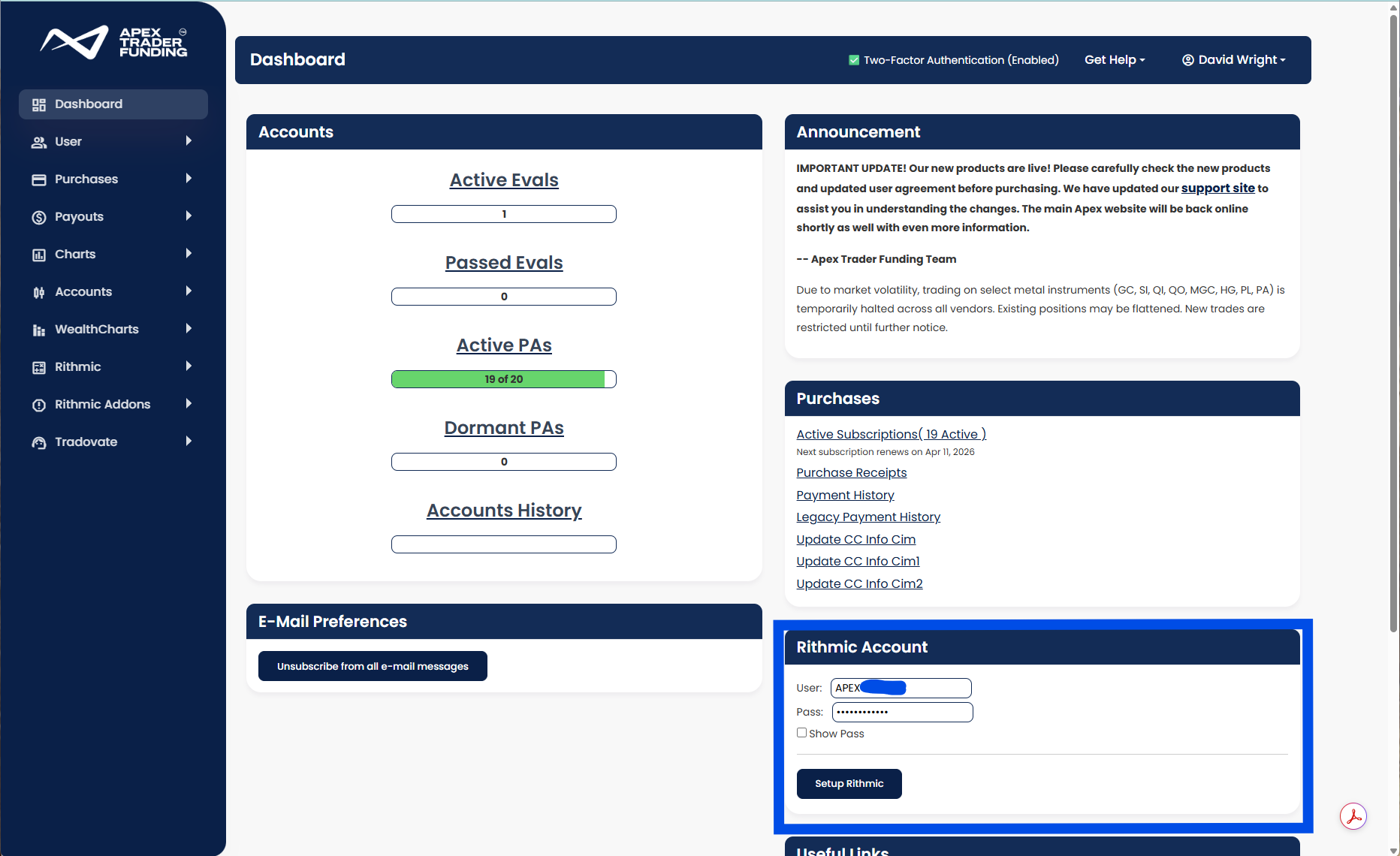The image size is (1400, 856).
Task: Toggle the green checkmark next to Two-Factor Authentication
Action: tap(854, 59)
